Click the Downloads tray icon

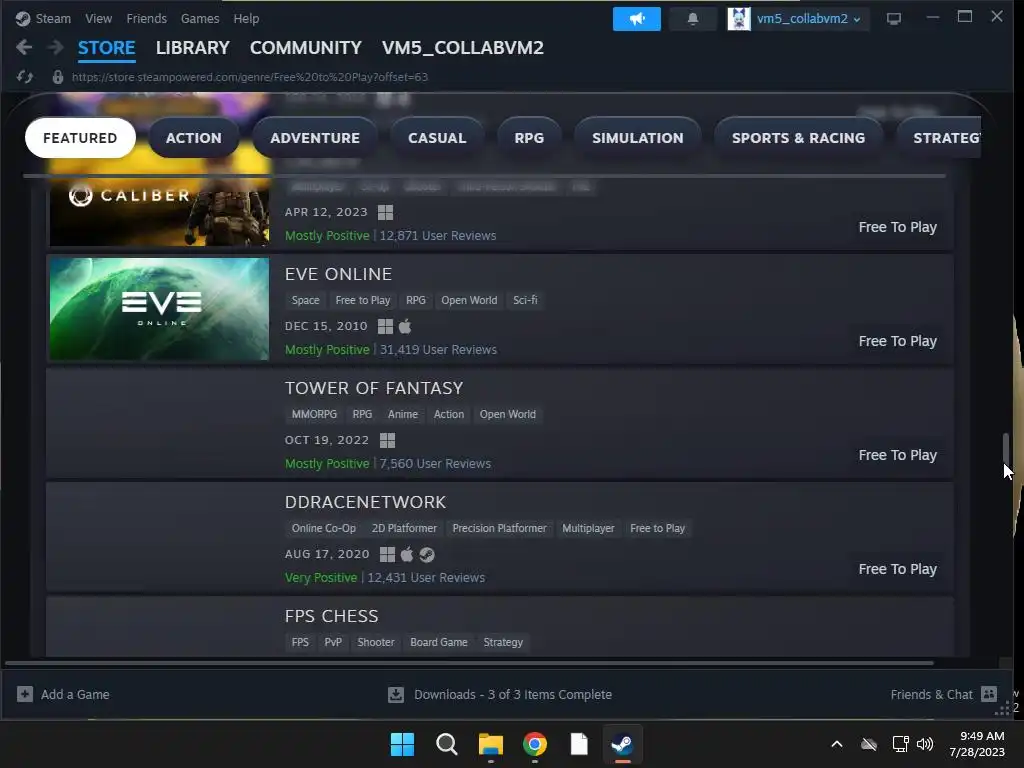[x=396, y=694]
